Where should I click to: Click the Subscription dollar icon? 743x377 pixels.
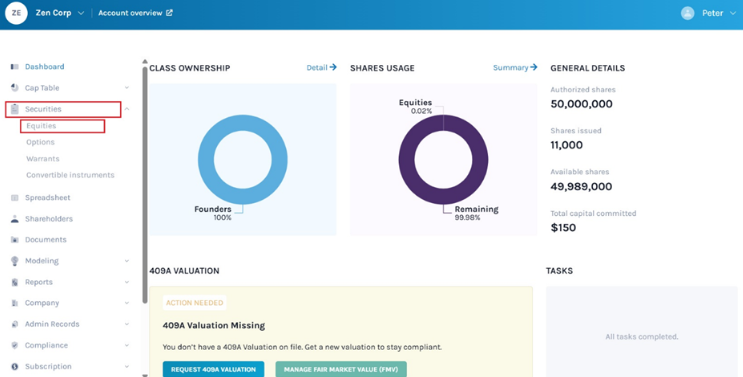point(15,367)
